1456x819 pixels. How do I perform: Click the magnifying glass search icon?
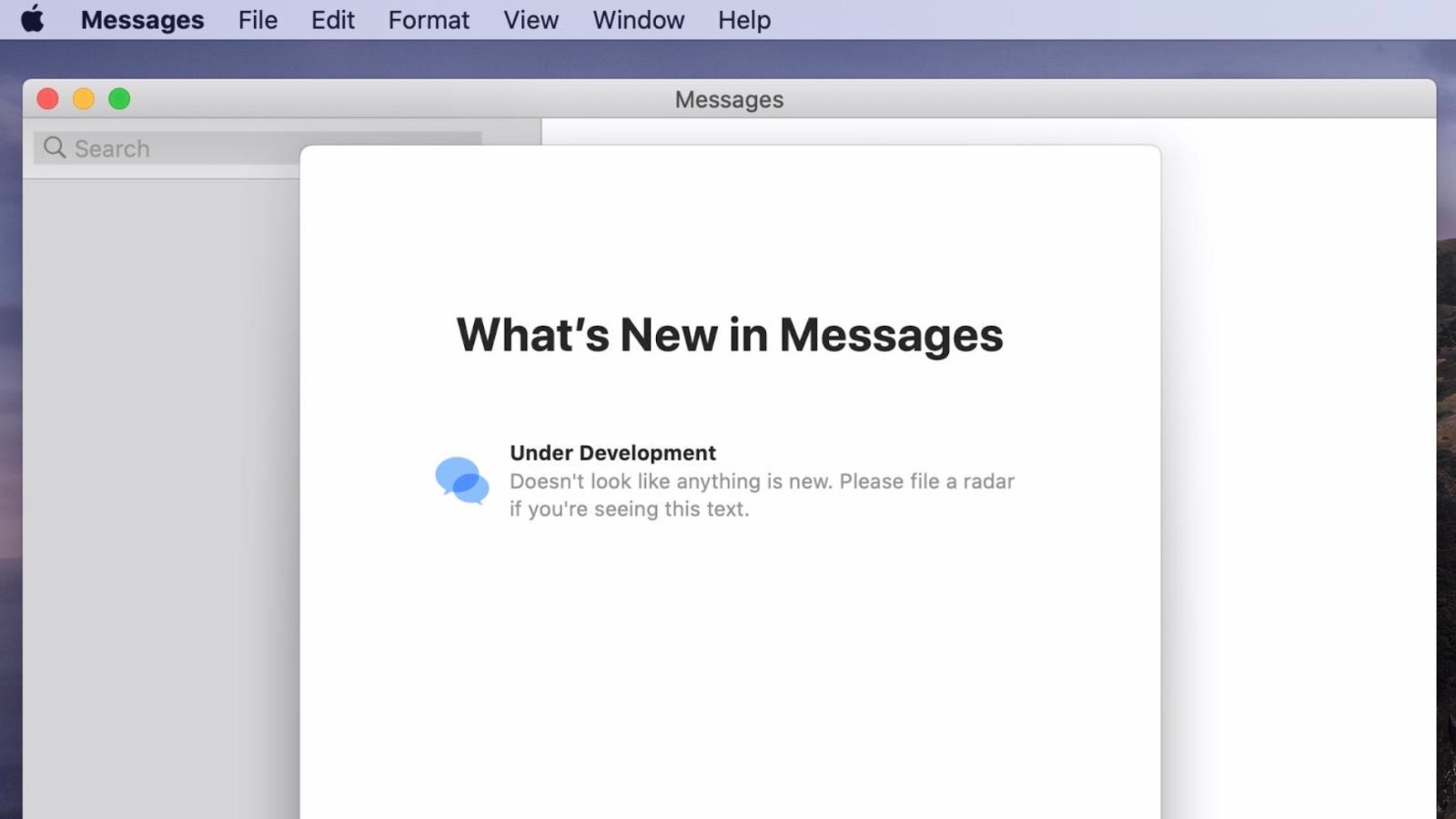coord(55,147)
